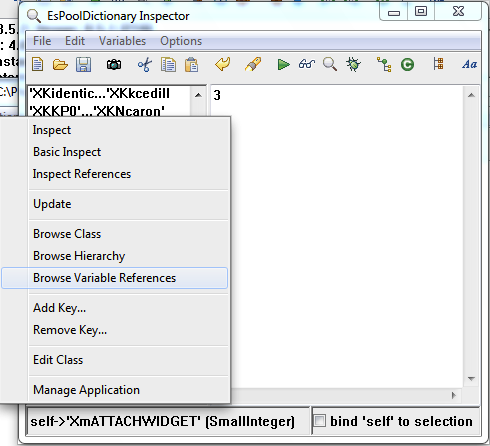Click the Save floppy disk icon
The image size is (490, 446).
(x=83, y=64)
